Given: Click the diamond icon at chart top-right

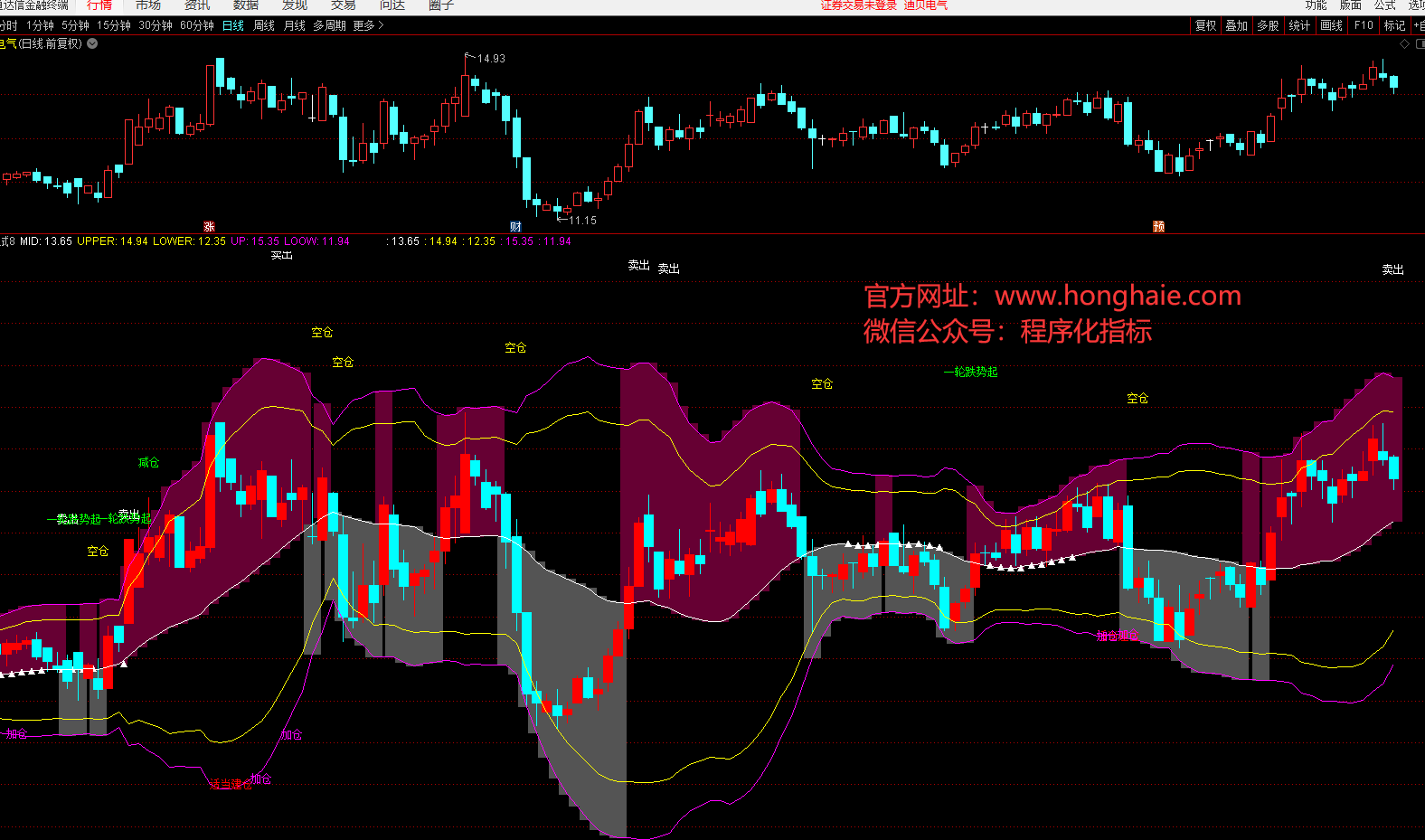Looking at the screenshot, I should [1404, 43].
